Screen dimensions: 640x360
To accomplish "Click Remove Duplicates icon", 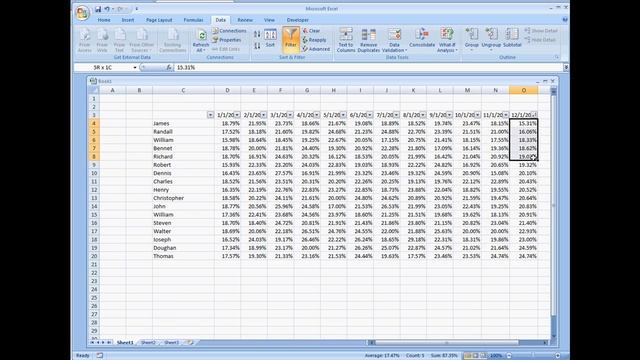I will pyautogui.click(x=369, y=40).
